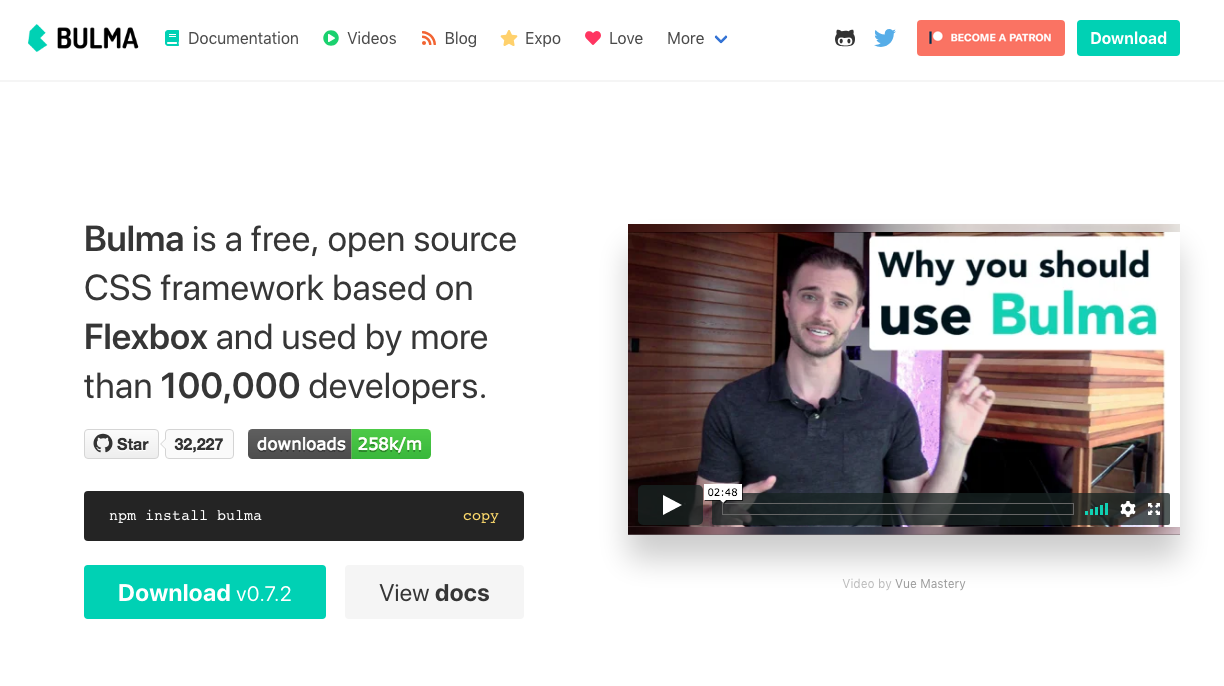Open the More dropdown menu
This screenshot has width=1224, height=686.
(684, 38)
